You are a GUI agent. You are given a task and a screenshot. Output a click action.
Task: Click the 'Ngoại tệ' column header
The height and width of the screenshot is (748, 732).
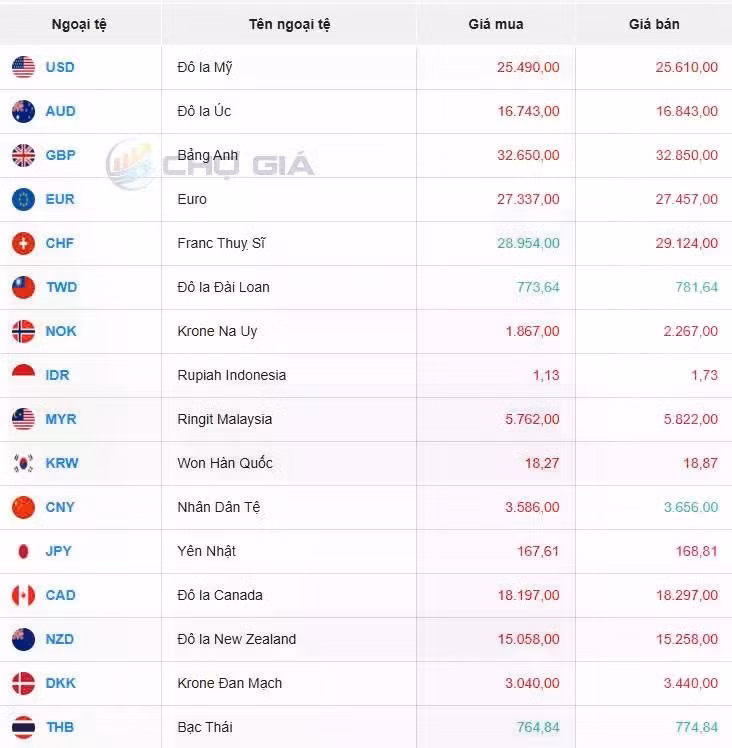click(x=79, y=24)
